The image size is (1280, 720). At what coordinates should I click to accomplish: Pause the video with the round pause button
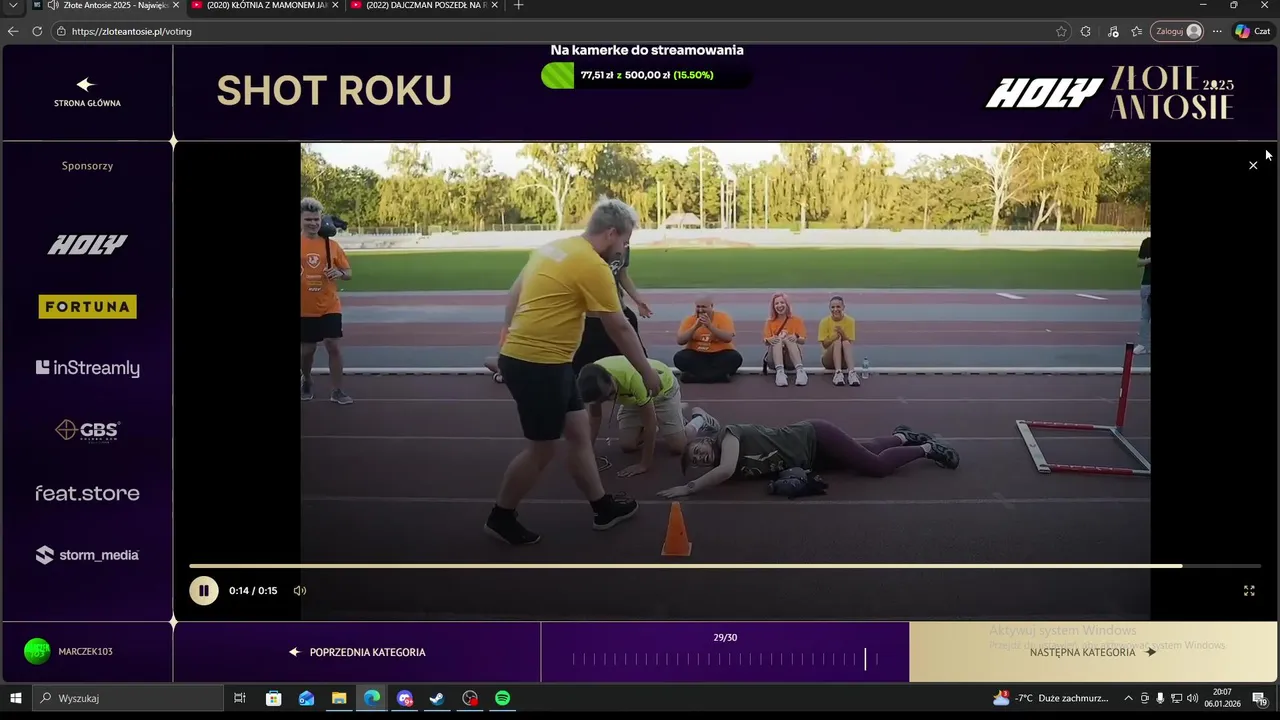pos(204,591)
